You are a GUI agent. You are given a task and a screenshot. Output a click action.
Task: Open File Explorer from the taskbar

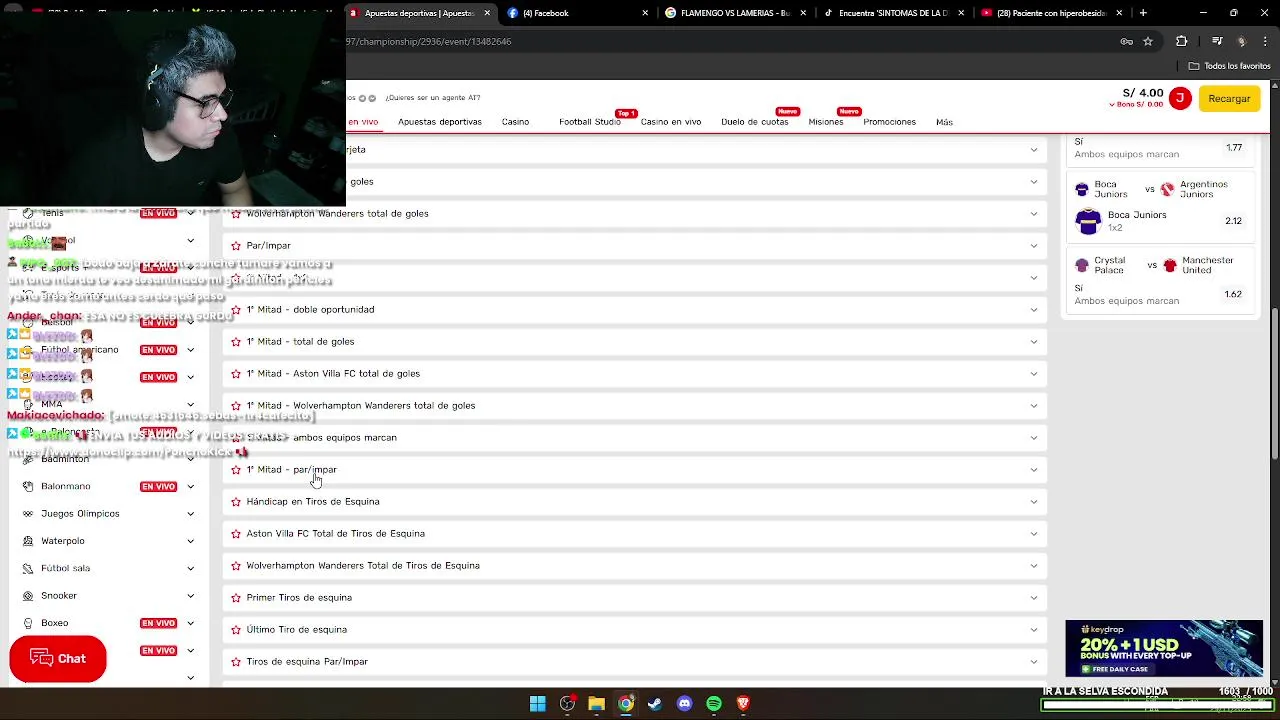click(596, 704)
